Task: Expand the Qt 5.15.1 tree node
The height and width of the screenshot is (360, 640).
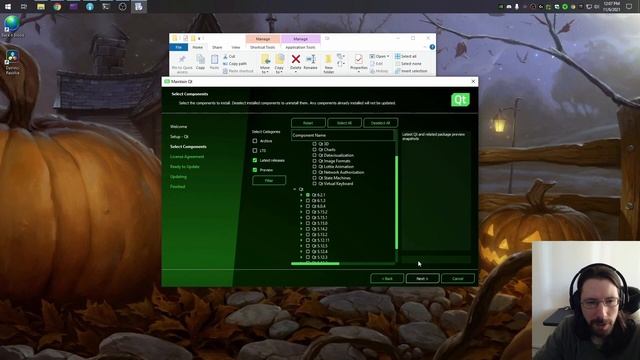Action: [x=301, y=218]
